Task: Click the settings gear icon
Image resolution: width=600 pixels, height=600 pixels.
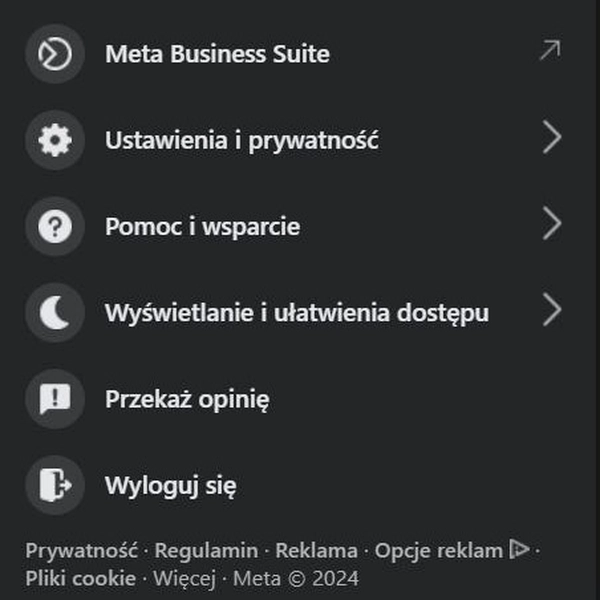Action: (55, 140)
